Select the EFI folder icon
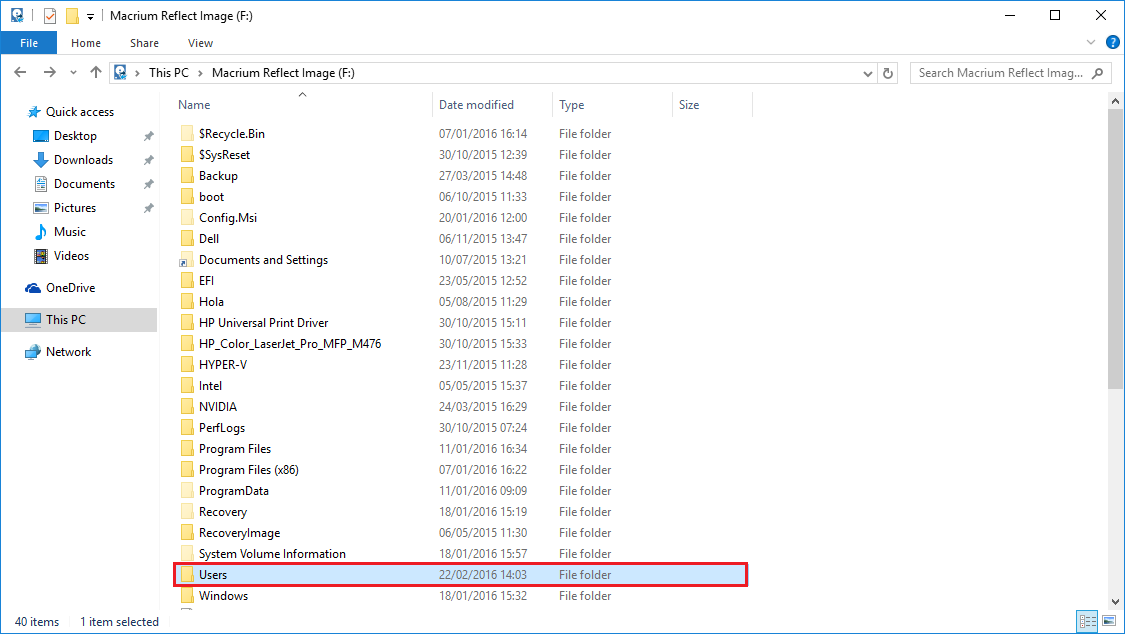This screenshot has width=1125, height=634. [x=187, y=280]
